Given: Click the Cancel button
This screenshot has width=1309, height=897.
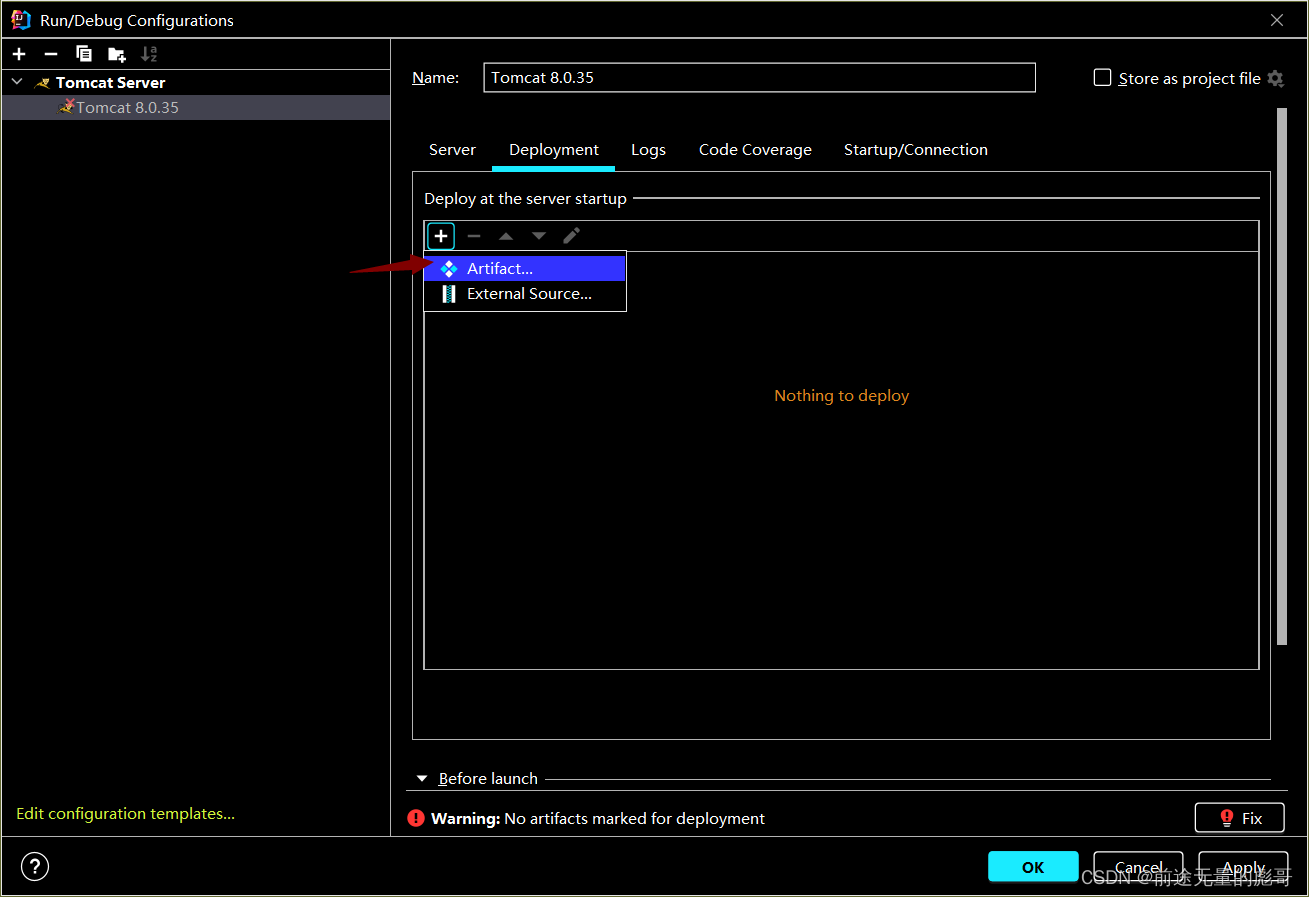Looking at the screenshot, I should pyautogui.click(x=1139, y=867).
